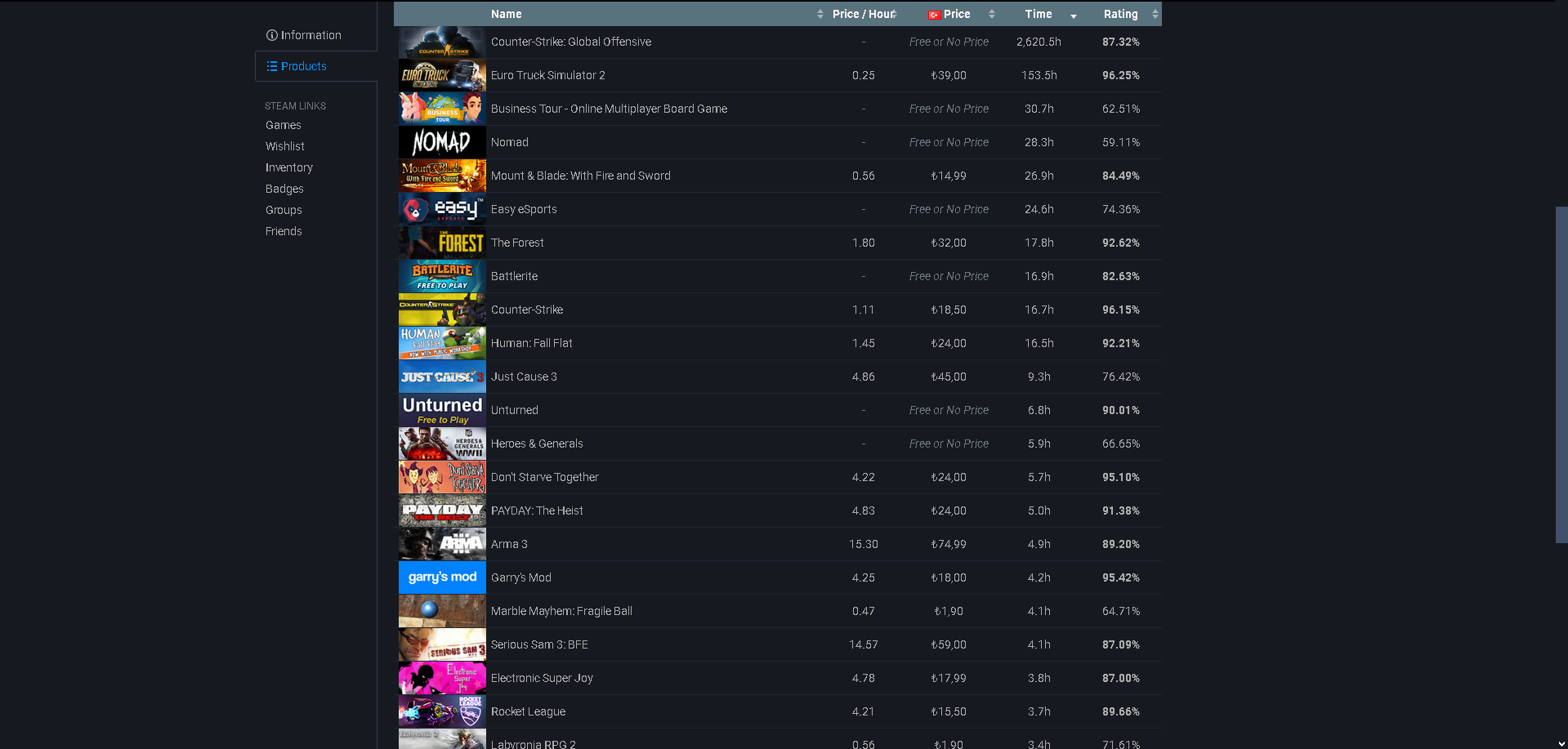Click the Rating column sort arrows
This screenshot has width=1568, height=749.
coord(1155,14)
